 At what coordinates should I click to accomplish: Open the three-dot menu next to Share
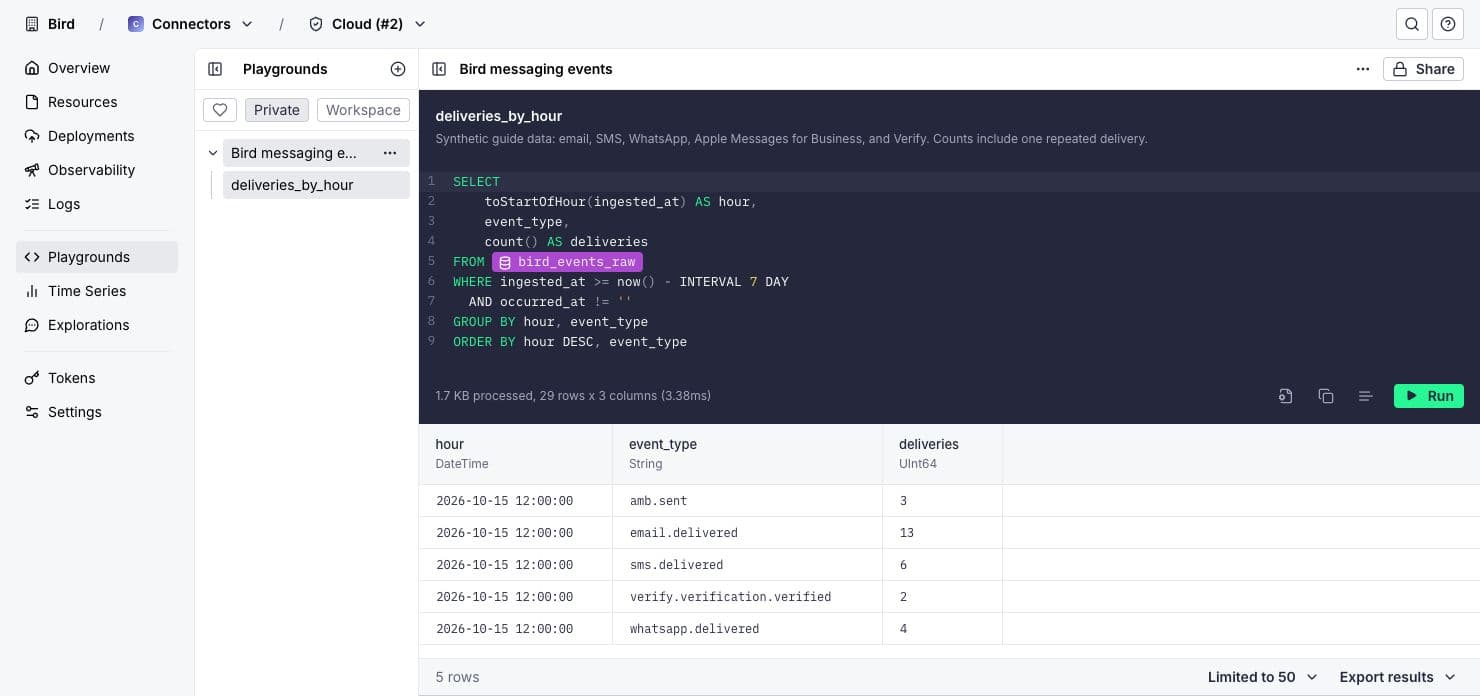[x=1363, y=69]
